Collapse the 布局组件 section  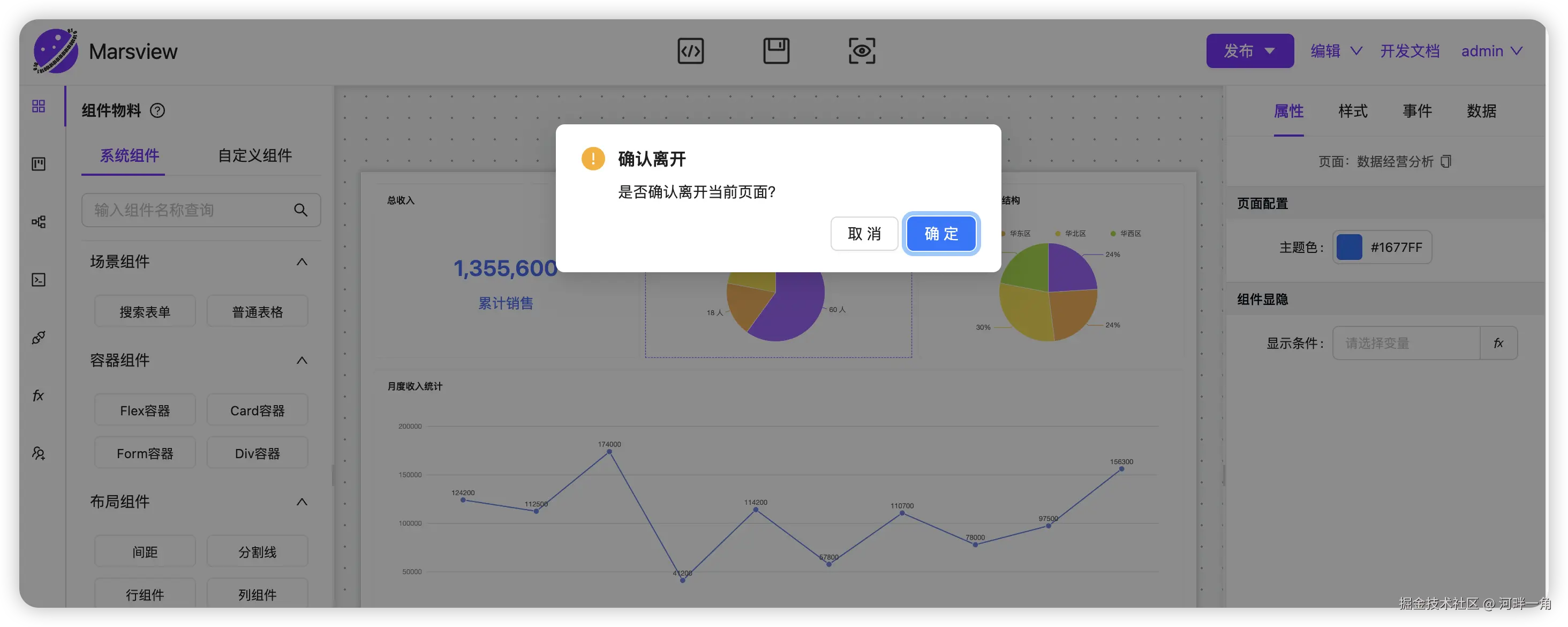click(x=301, y=502)
